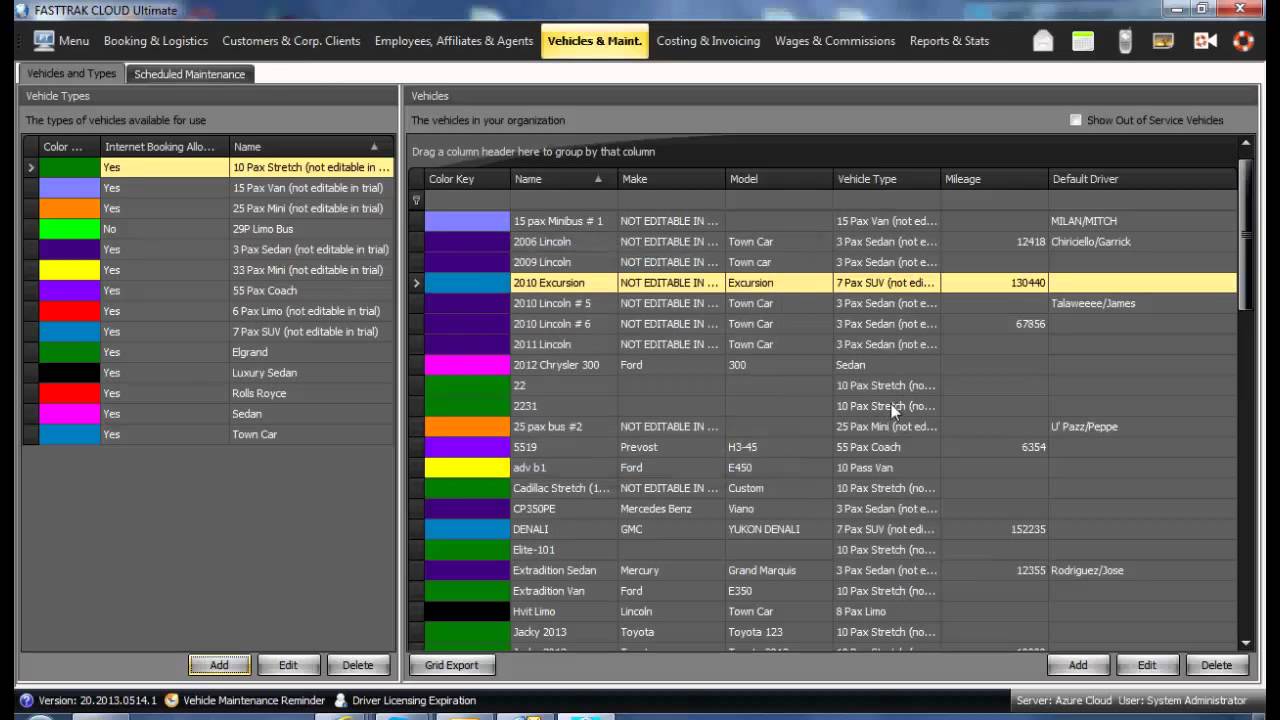Sort Vehicles grid by Vehicle Type column

[887, 179]
